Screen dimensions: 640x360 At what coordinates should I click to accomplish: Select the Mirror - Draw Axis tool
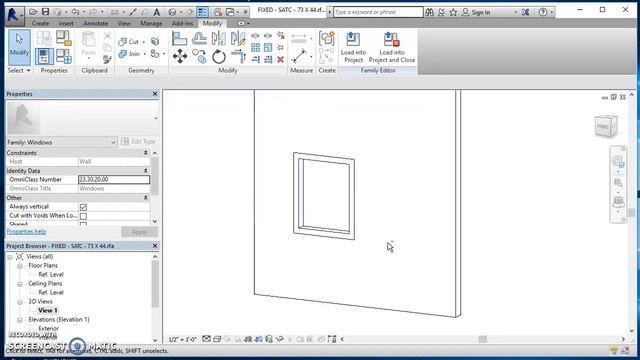click(238, 39)
